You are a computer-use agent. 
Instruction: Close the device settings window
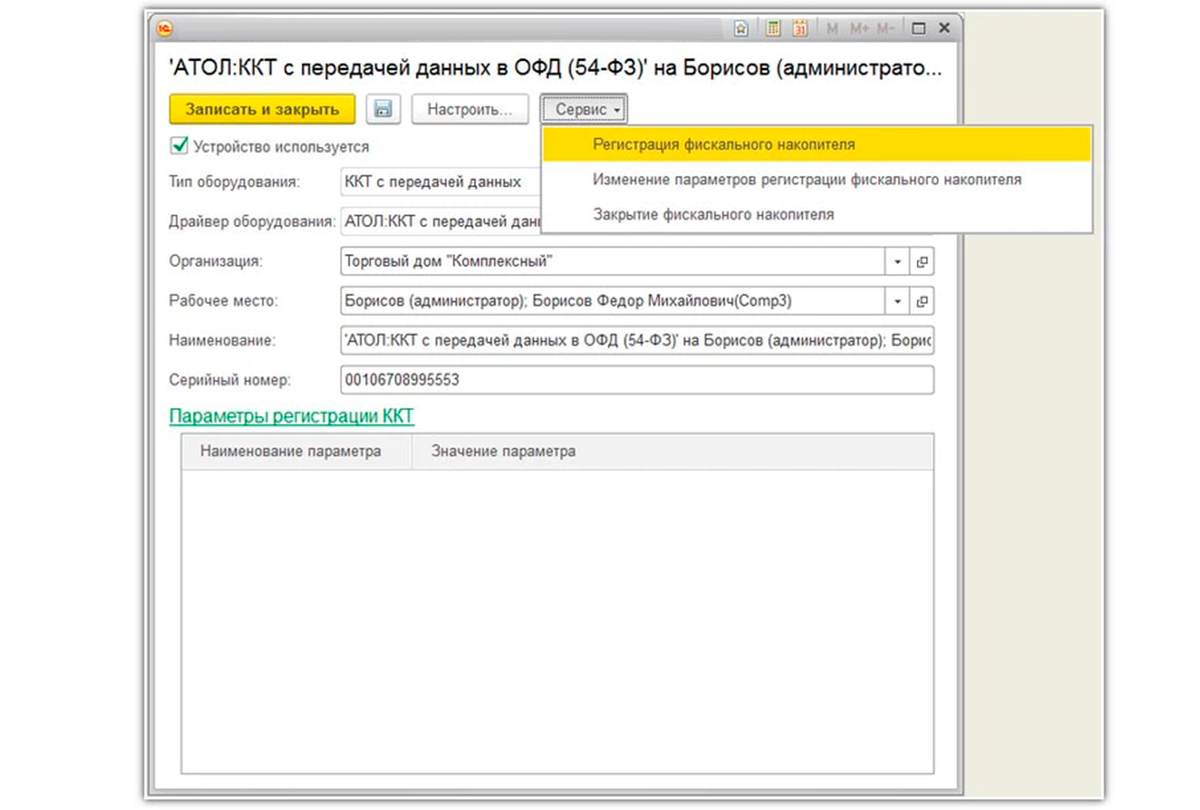[x=944, y=29]
